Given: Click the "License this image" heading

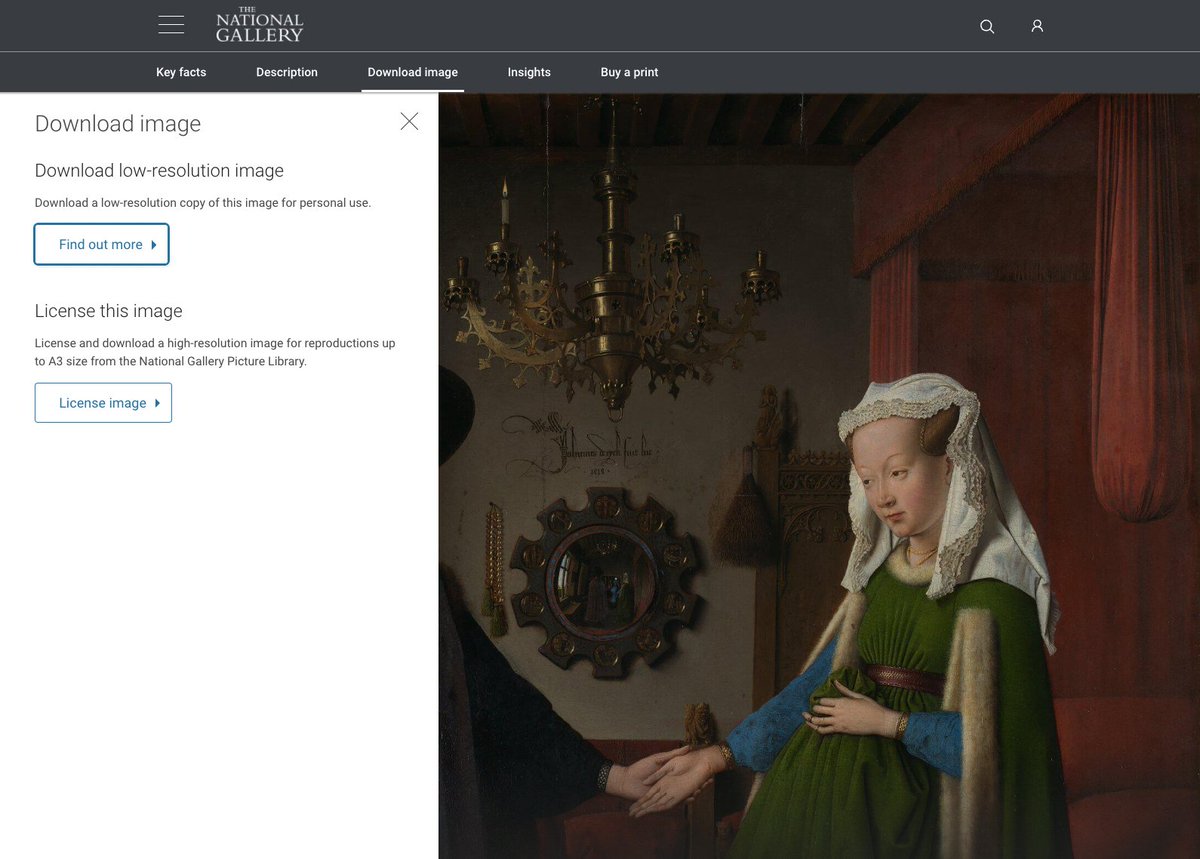Looking at the screenshot, I should coord(109,311).
